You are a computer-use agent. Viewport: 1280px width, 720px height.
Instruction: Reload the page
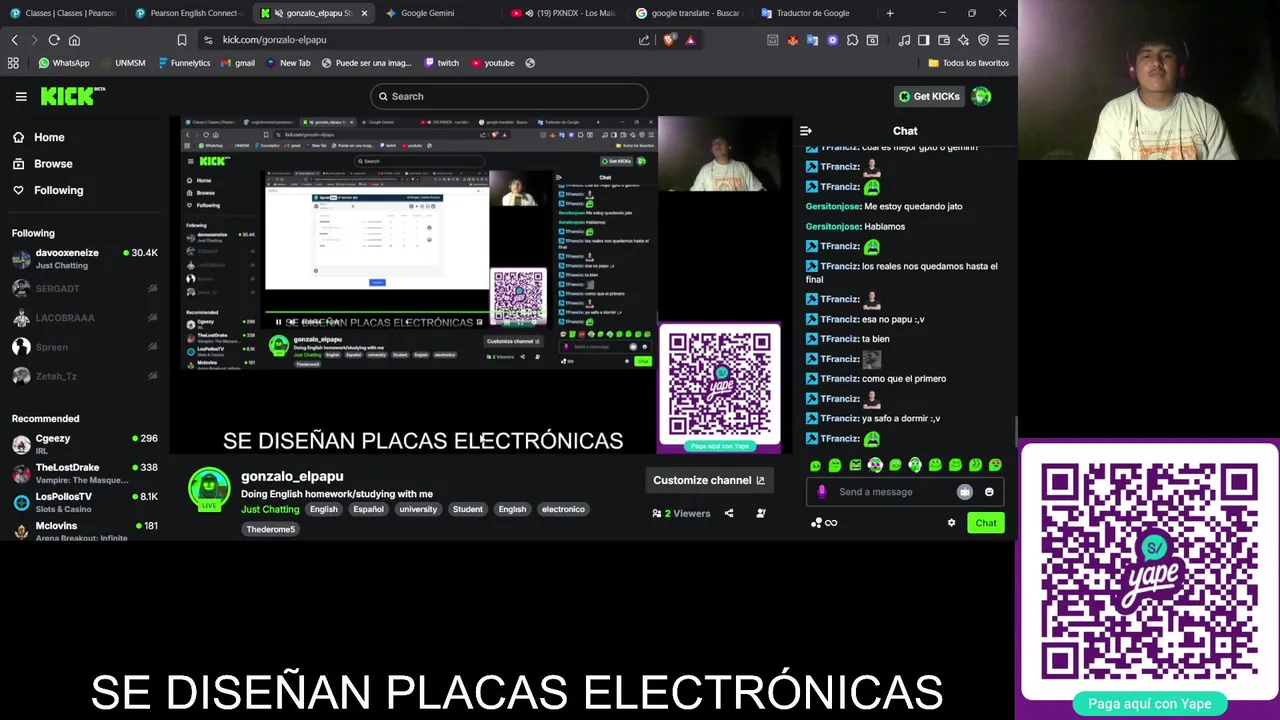click(x=54, y=40)
